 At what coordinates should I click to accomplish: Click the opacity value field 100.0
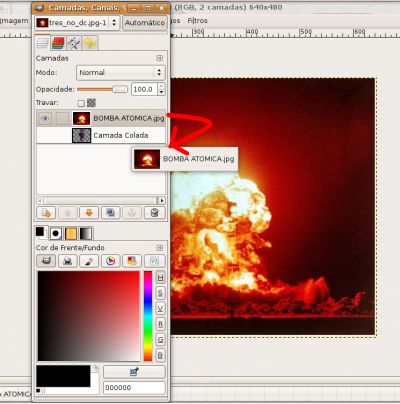coord(144,89)
